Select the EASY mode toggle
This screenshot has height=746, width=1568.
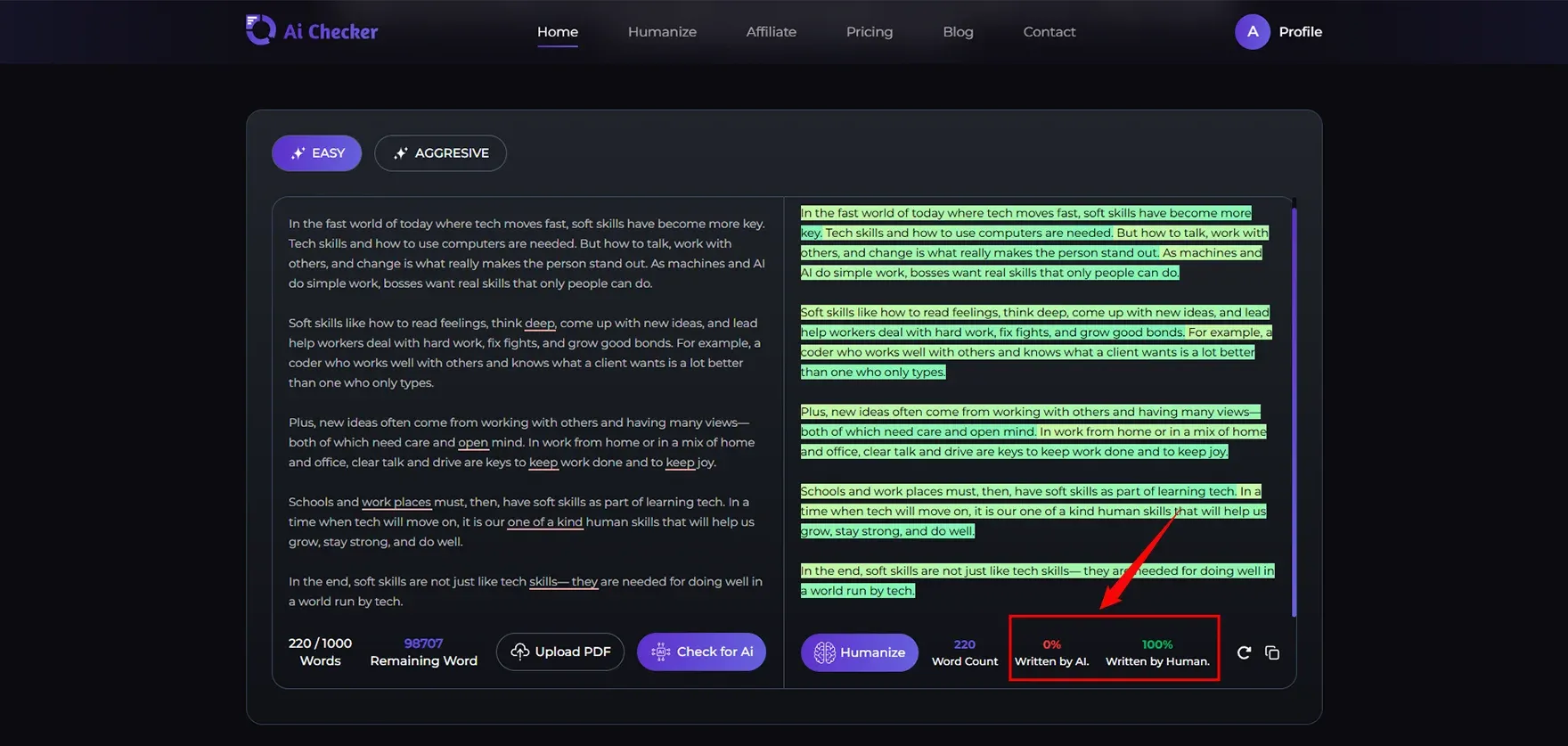pyautogui.click(x=316, y=153)
